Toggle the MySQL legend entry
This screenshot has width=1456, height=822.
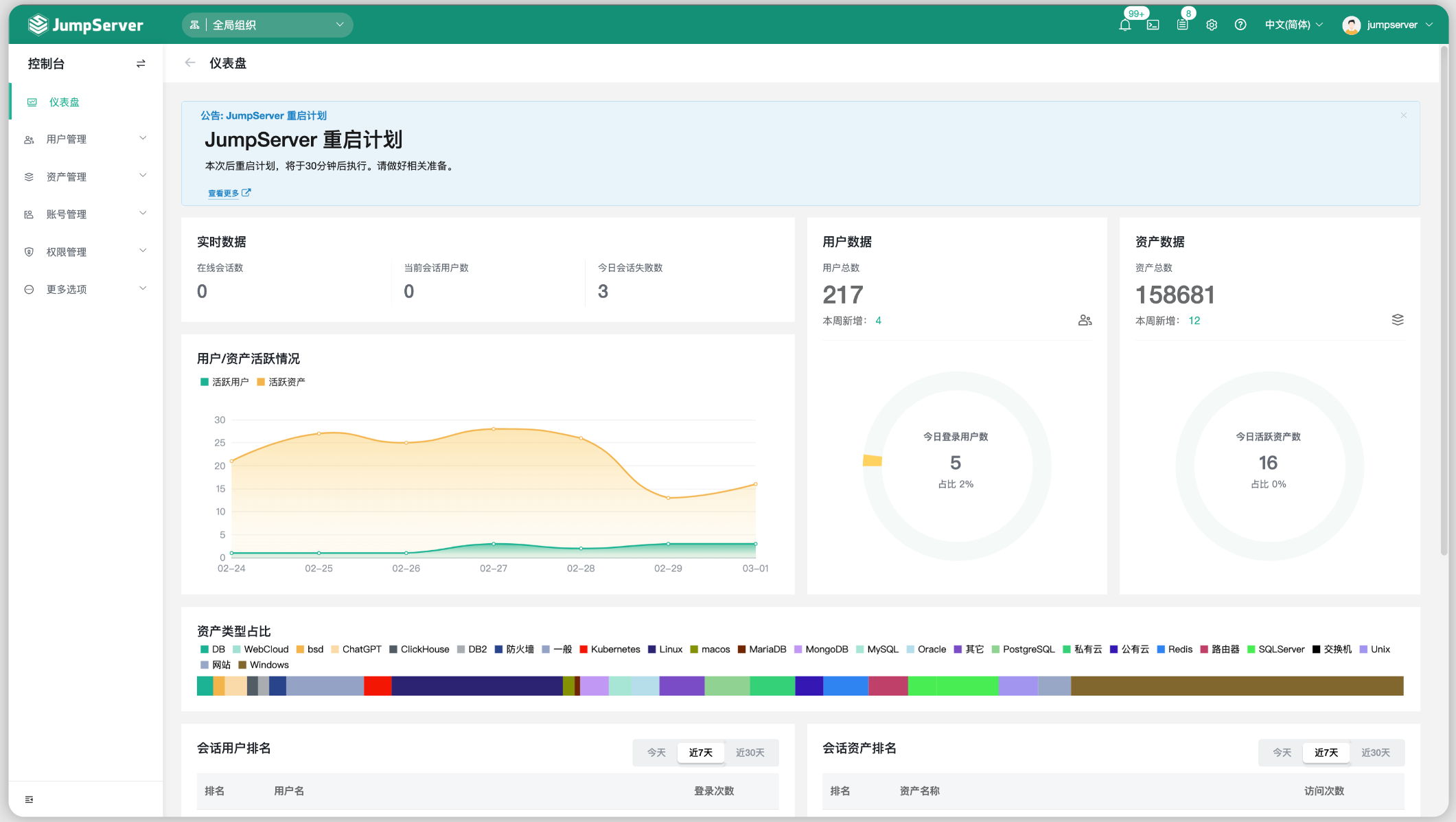click(877, 650)
